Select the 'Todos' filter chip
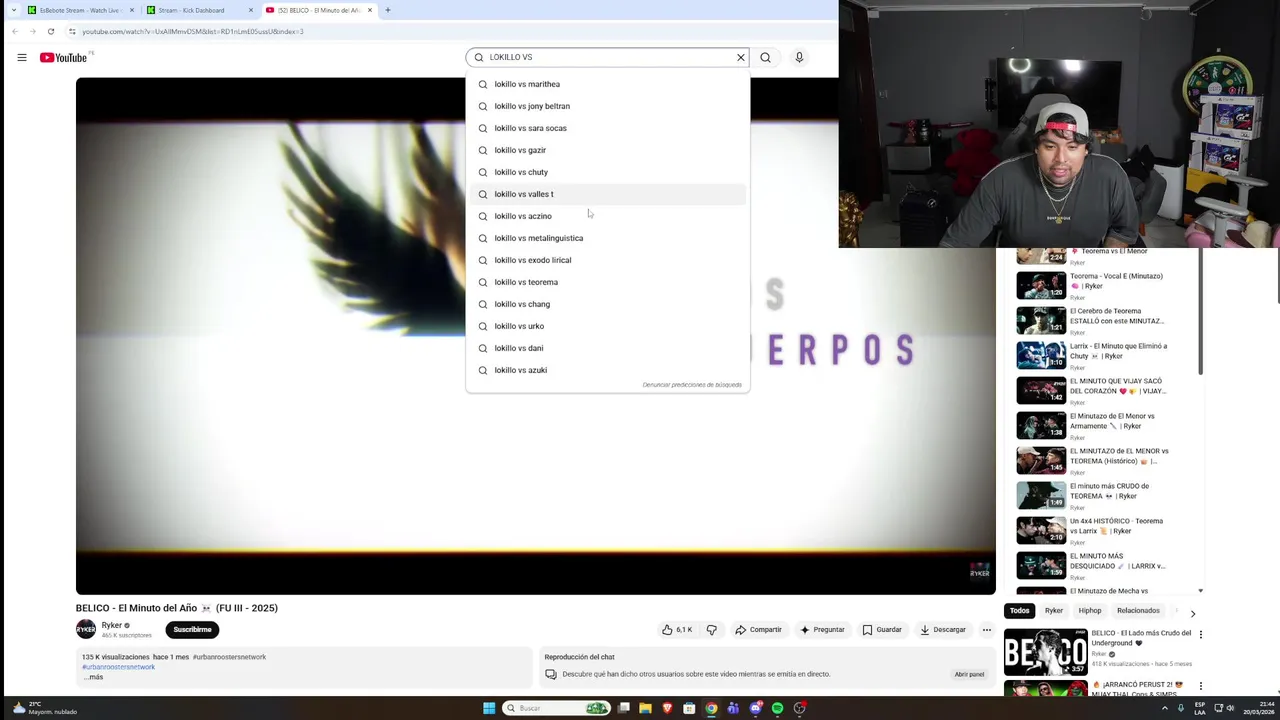 [x=1019, y=611]
